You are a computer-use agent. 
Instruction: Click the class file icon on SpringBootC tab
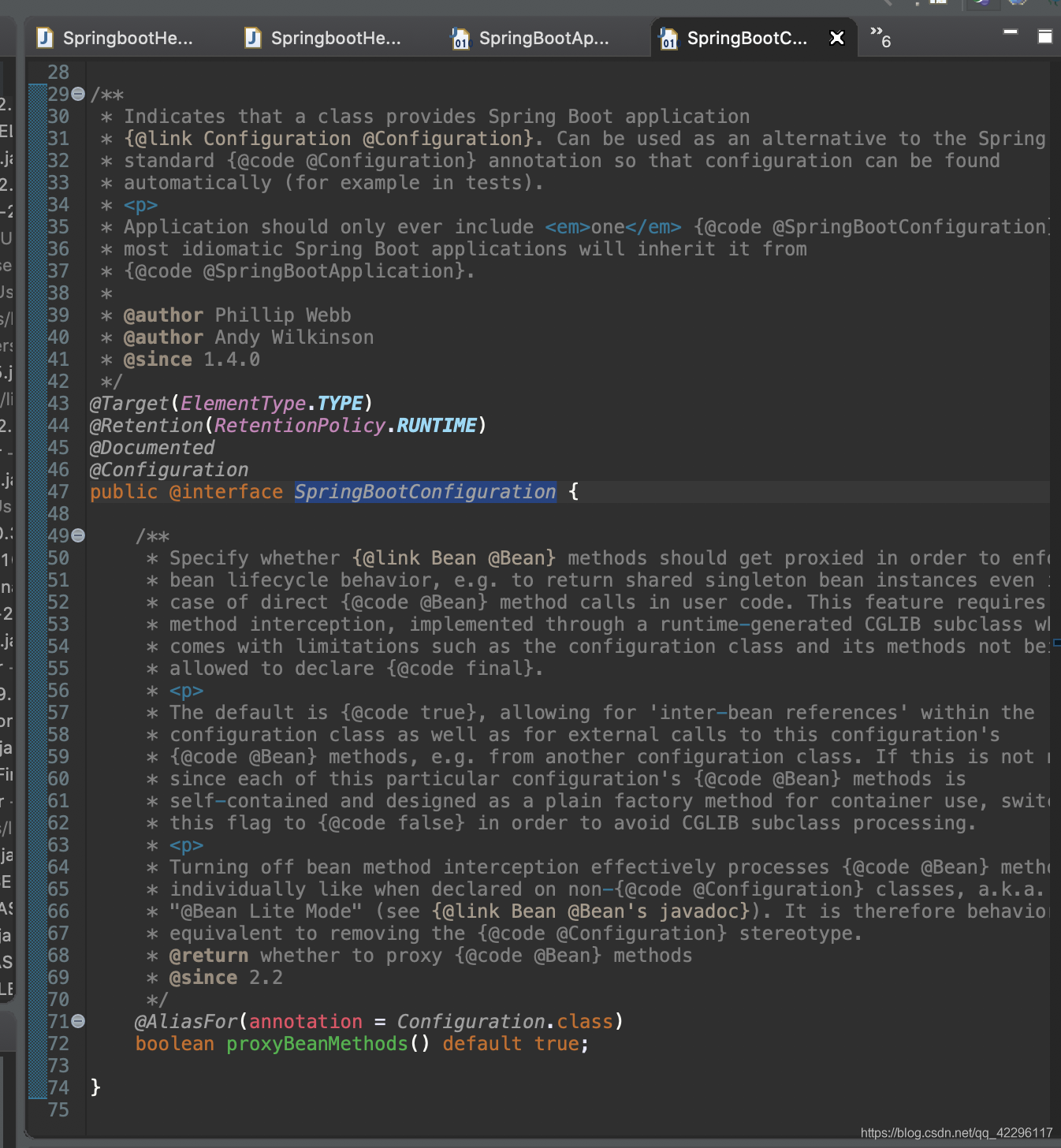pos(668,38)
